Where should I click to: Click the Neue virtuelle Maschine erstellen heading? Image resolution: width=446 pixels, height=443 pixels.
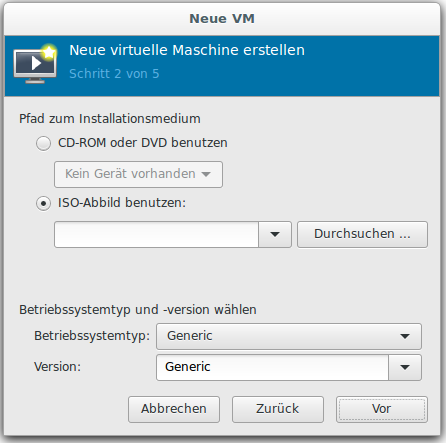[187, 50]
